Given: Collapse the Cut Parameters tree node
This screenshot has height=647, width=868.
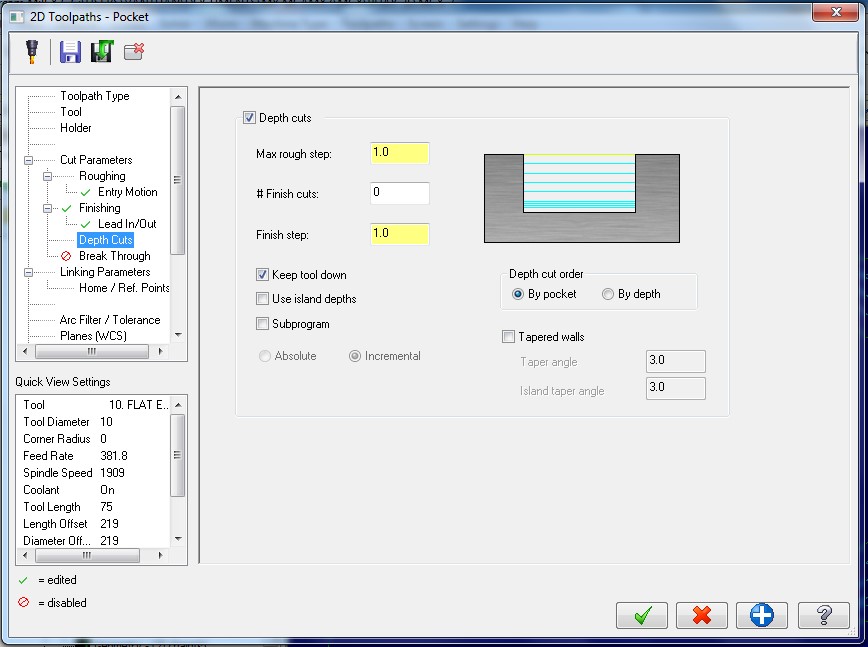Looking at the screenshot, I should coord(28,161).
